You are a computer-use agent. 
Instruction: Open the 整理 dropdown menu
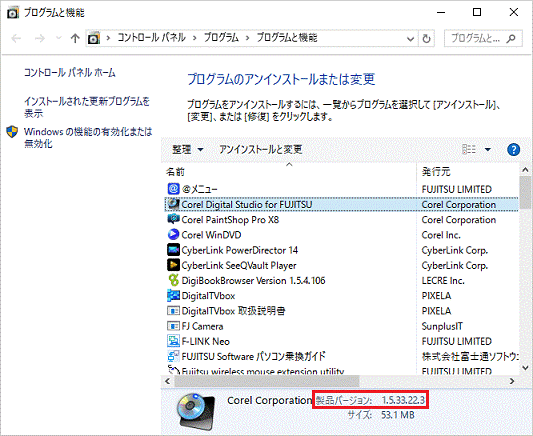pos(188,150)
